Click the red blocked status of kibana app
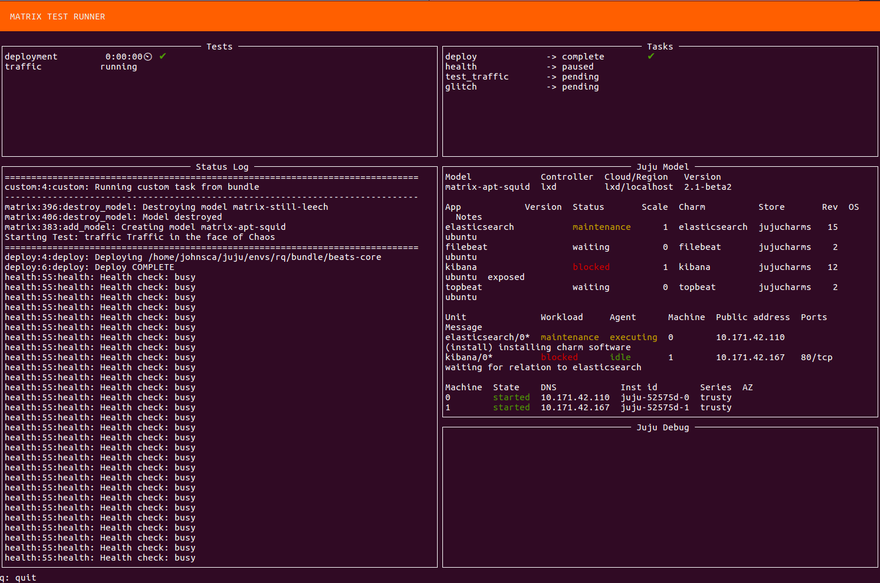 pyautogui.click(x=591, y=267)
